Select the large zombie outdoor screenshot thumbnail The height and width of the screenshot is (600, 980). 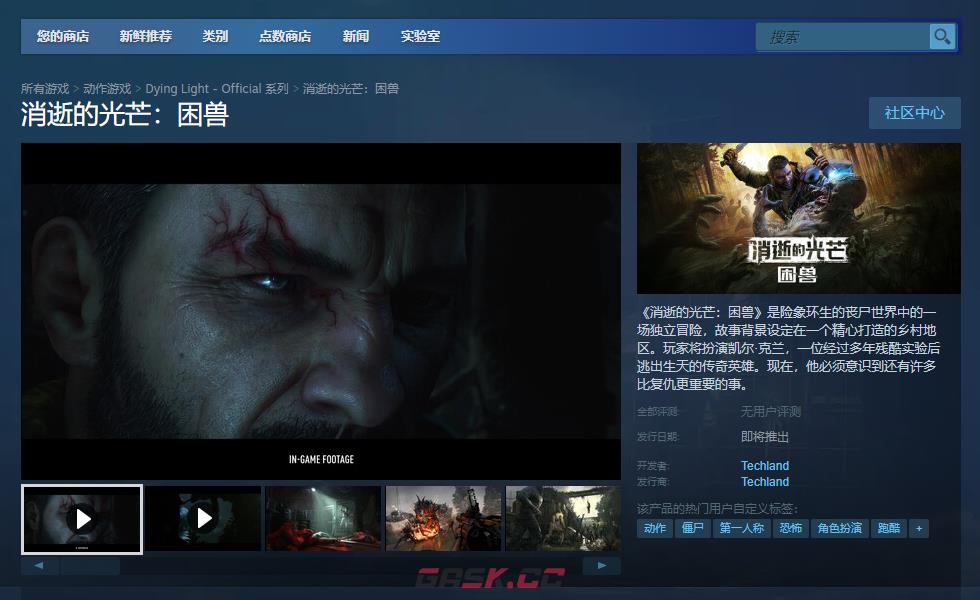[563, 518]
